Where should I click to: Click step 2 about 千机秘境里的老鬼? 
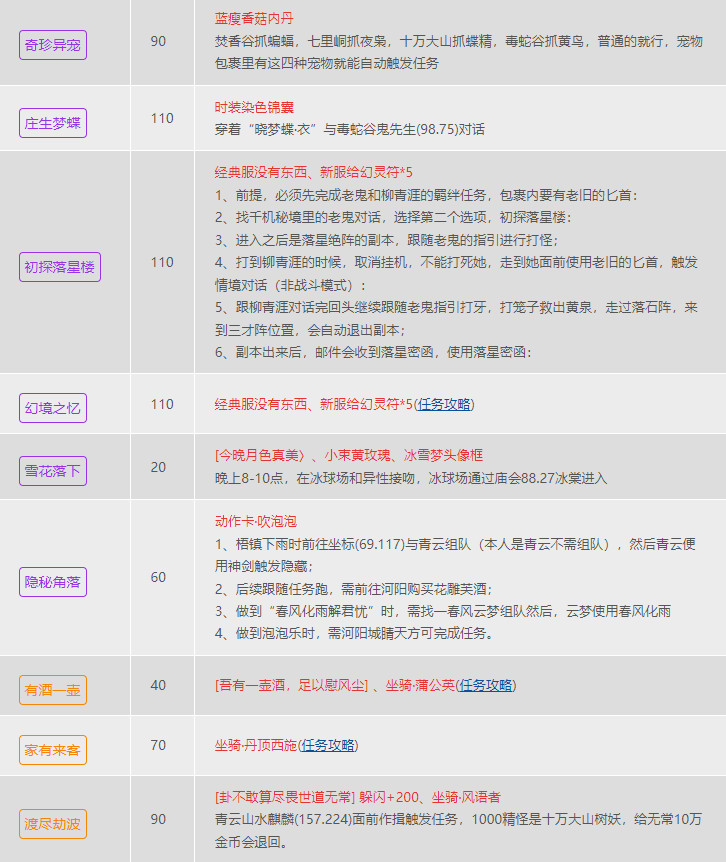[393, 218]
